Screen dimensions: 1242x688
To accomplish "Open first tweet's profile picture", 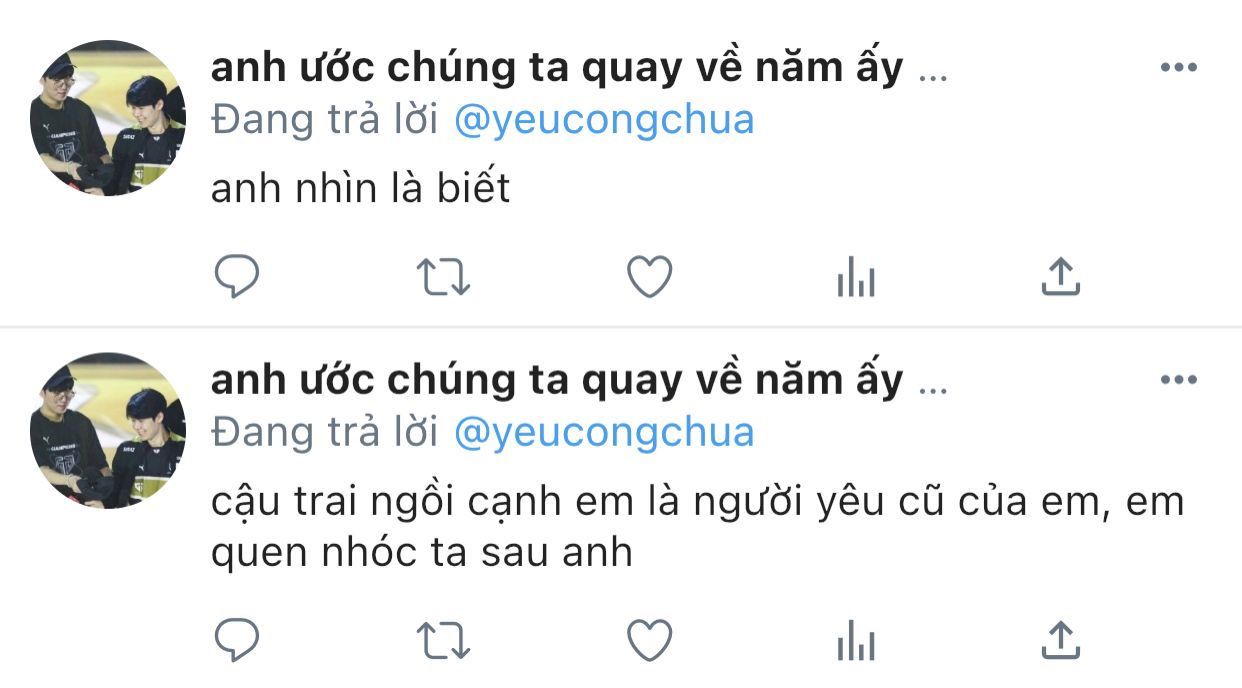I will 108,118.
